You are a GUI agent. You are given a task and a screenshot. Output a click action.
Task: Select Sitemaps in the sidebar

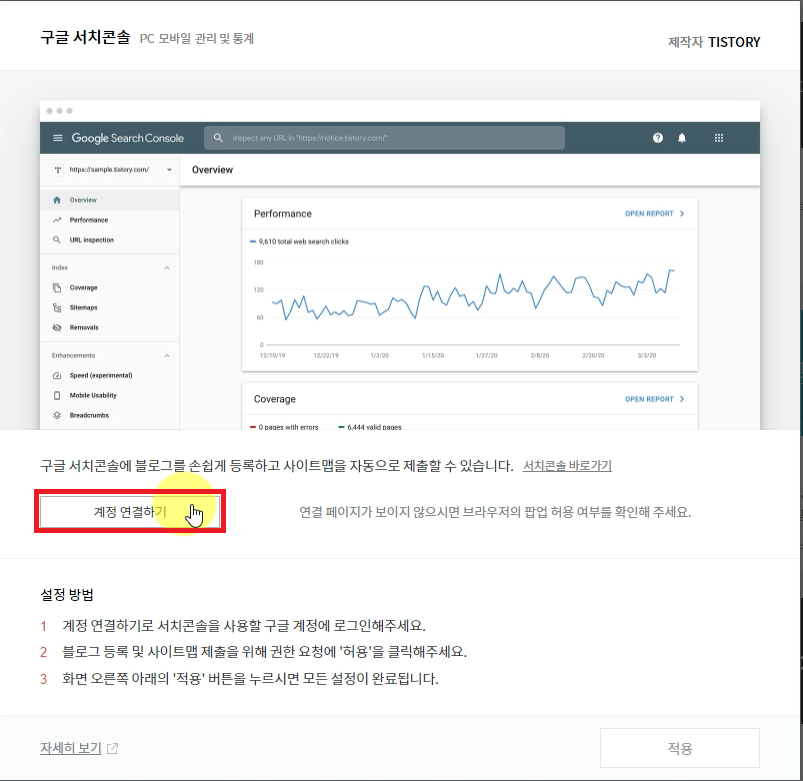110,307
